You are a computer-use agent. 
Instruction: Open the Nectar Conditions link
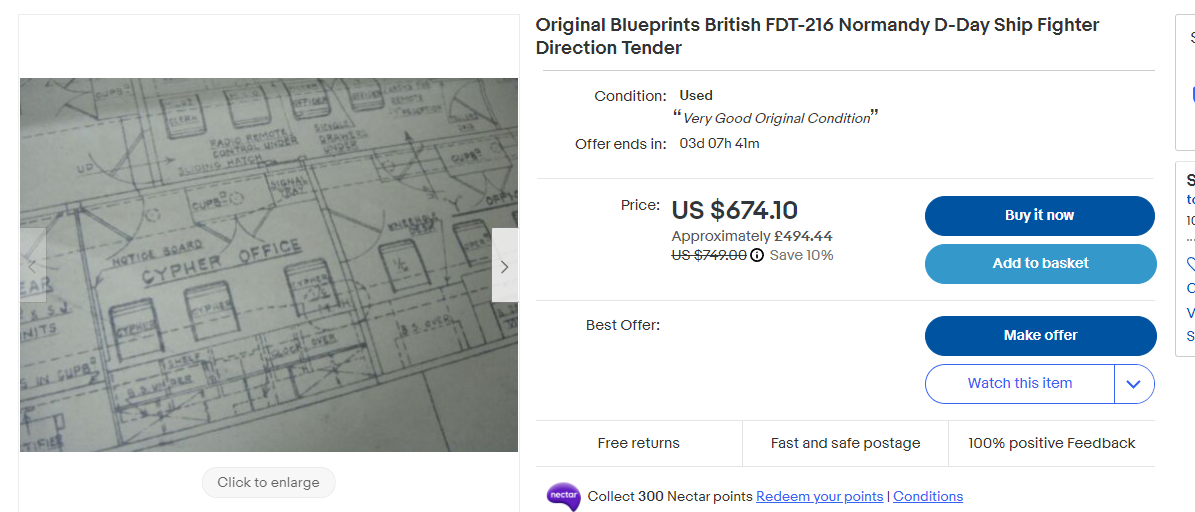[928, 497]
